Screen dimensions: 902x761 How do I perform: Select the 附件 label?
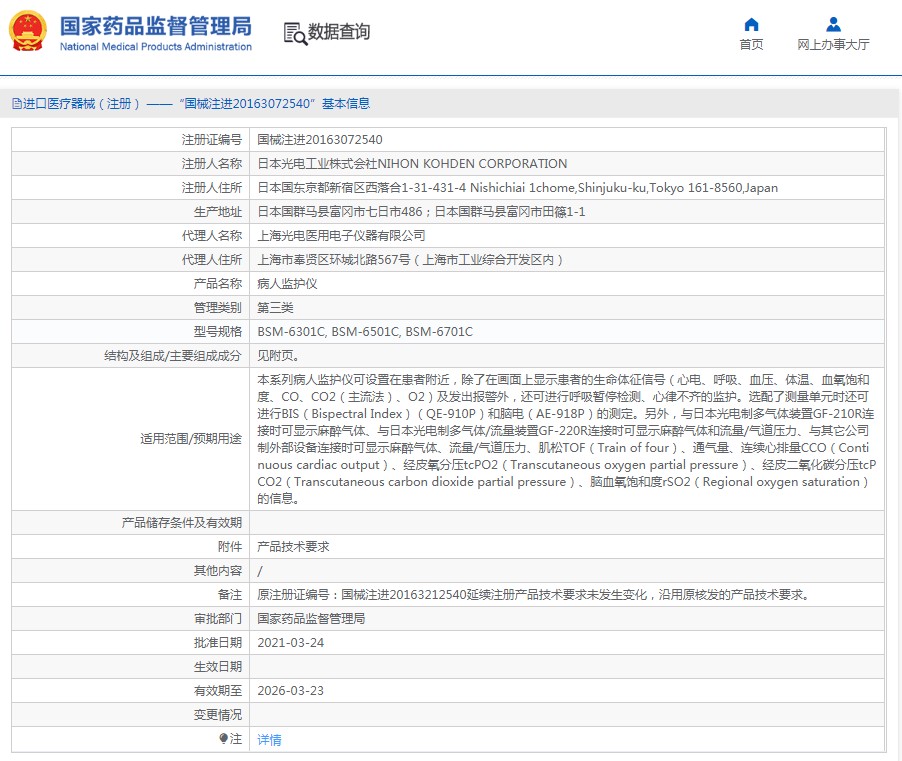tap(230, 547)
